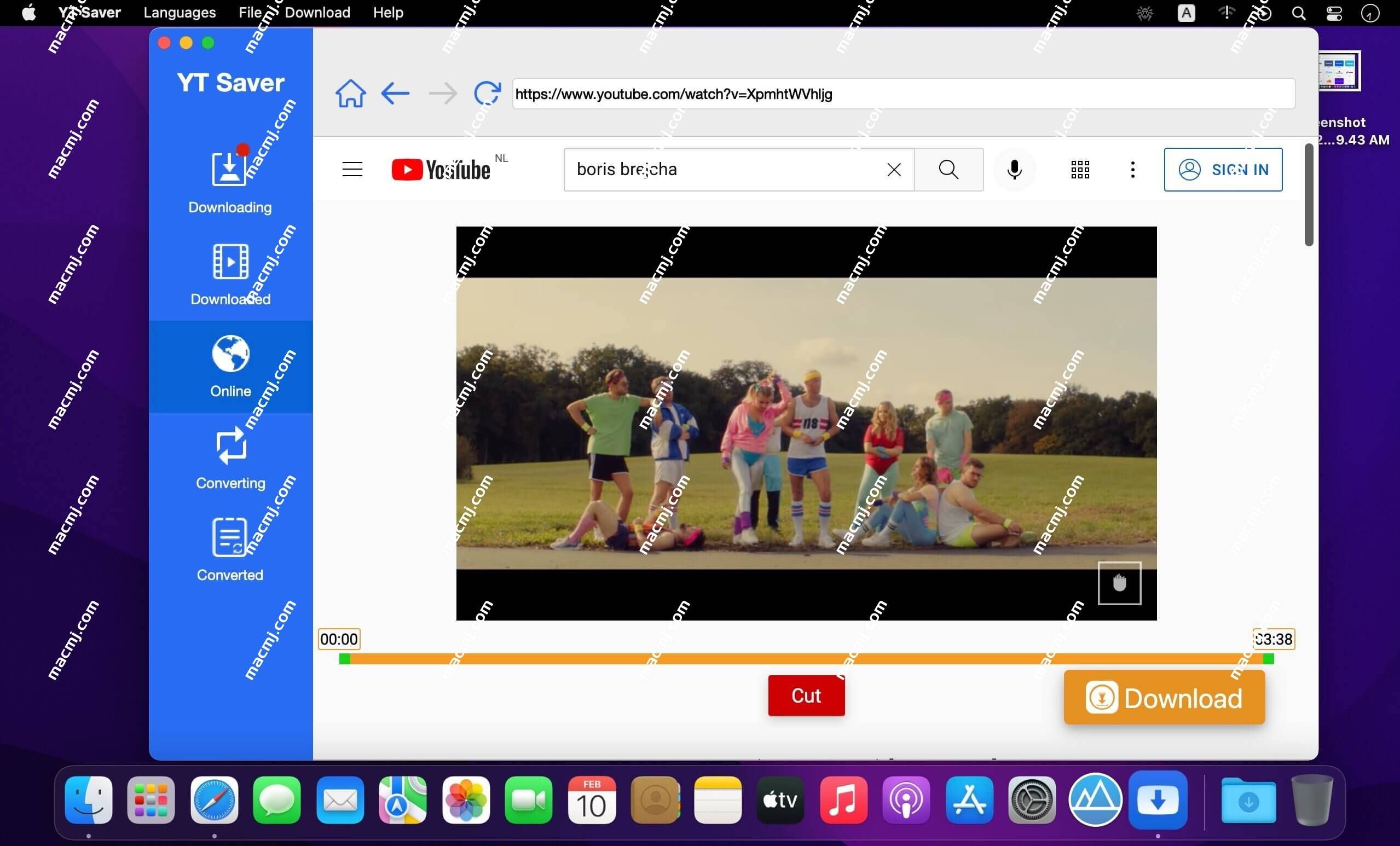Image resolution: width=1400 pixels, height=846 pixels.
Task: Click the green end trim handle
Action: pos(1268,658)
